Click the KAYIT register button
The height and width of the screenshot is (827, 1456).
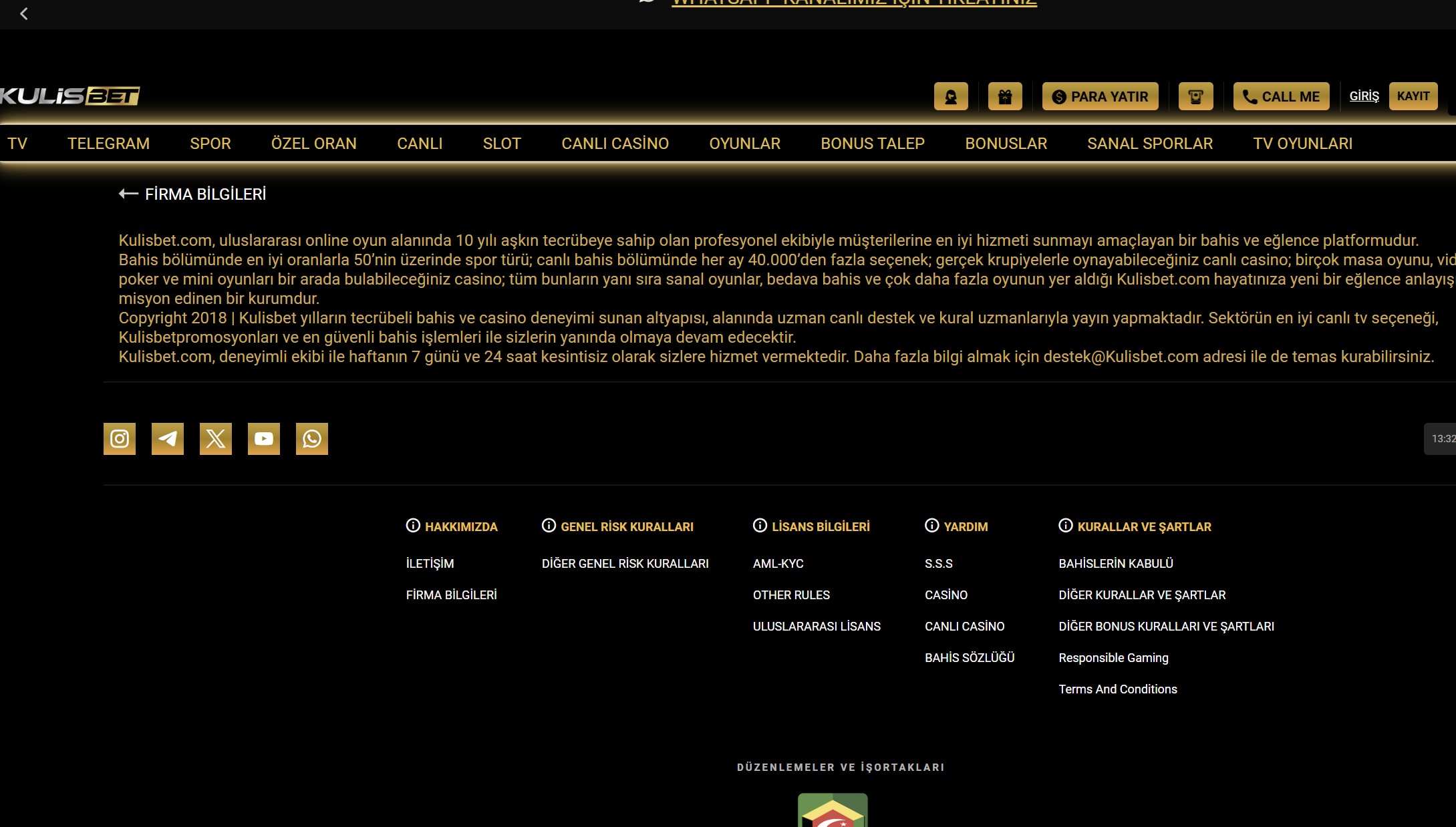pos(1413,96)
